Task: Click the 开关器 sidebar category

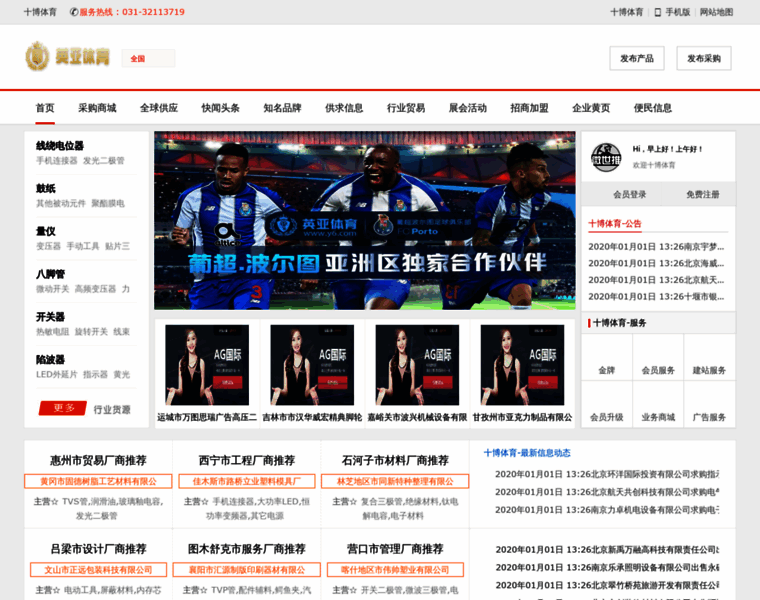Action: pos(50,317)
